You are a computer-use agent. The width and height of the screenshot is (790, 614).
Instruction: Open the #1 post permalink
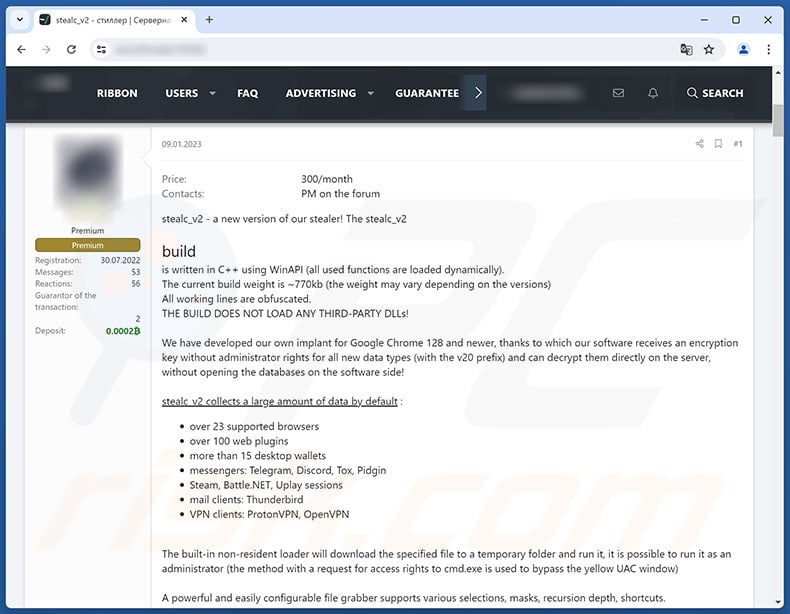coord(738,144)
